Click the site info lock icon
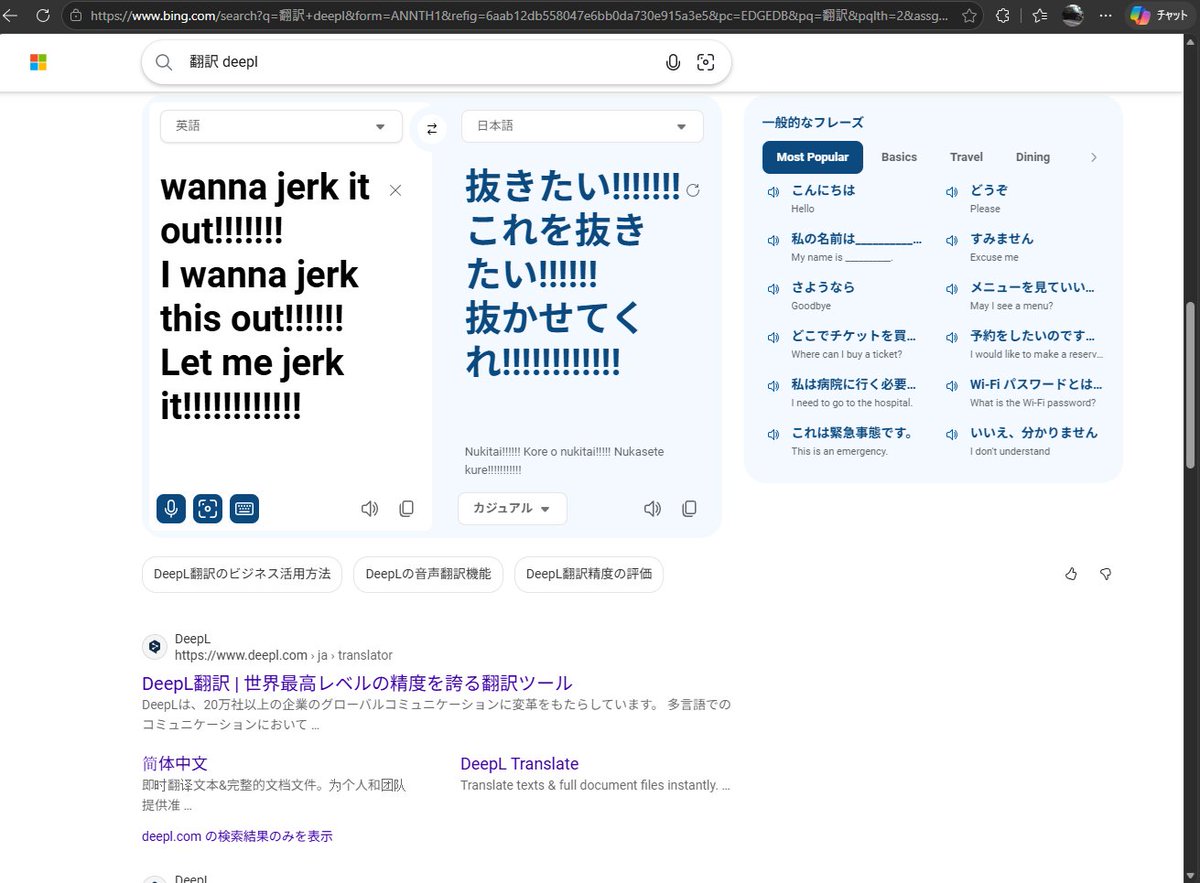Screen dimensions: 1200x883 (76, 16)
